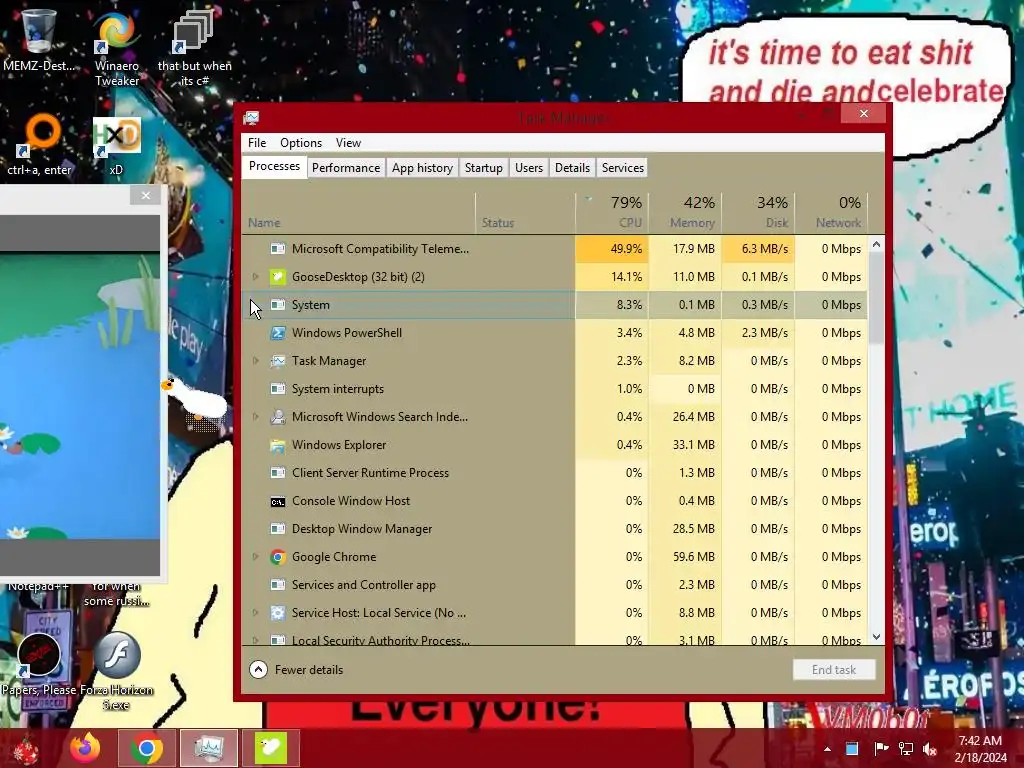Click the Client Server Runtime Process icon
Image resolution: width=1024 pixels, height=768 pixels.
(x=278, y=473)
